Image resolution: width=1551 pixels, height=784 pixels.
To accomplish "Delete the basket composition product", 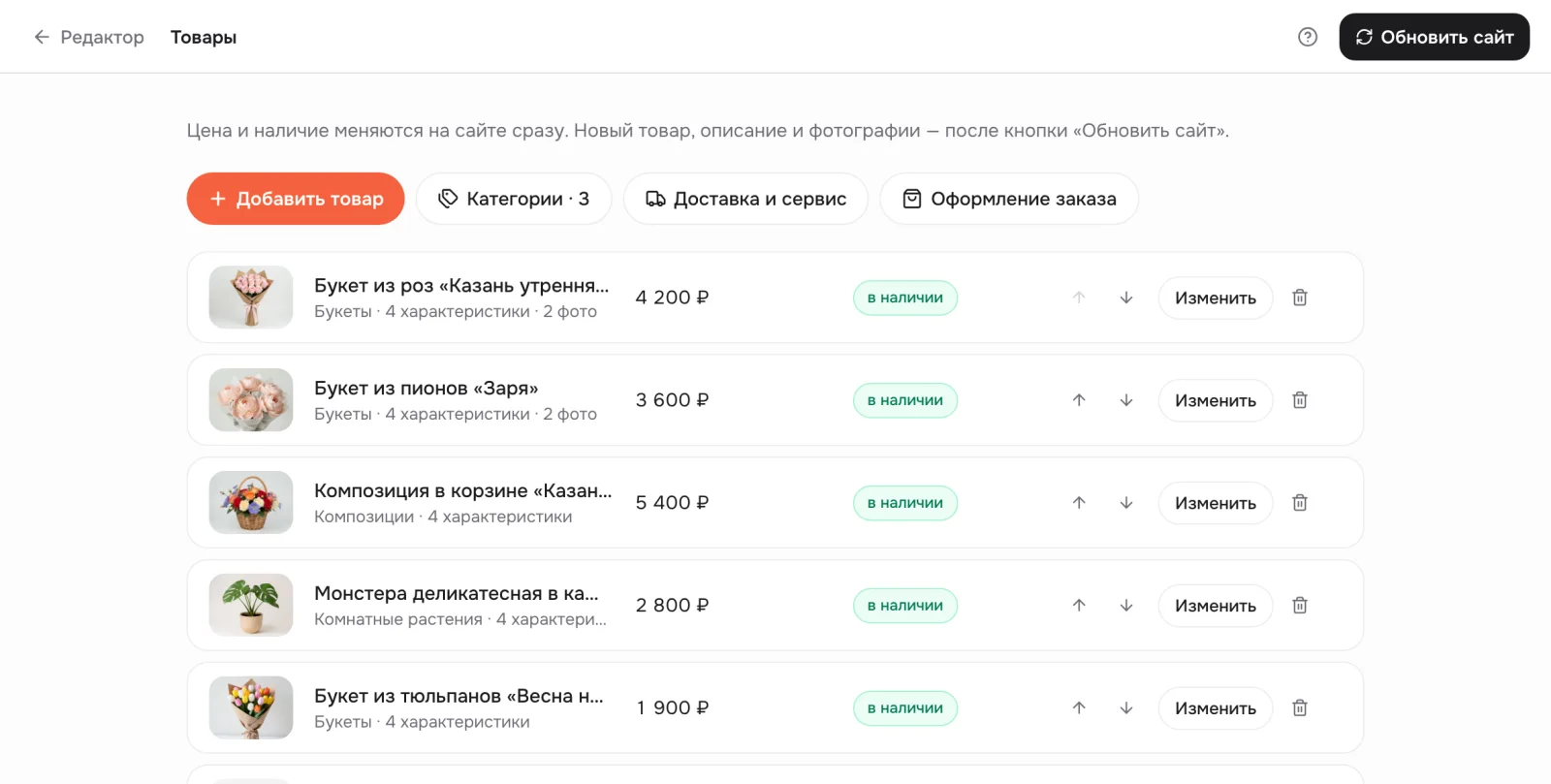I will click(x=1300, y=503).
